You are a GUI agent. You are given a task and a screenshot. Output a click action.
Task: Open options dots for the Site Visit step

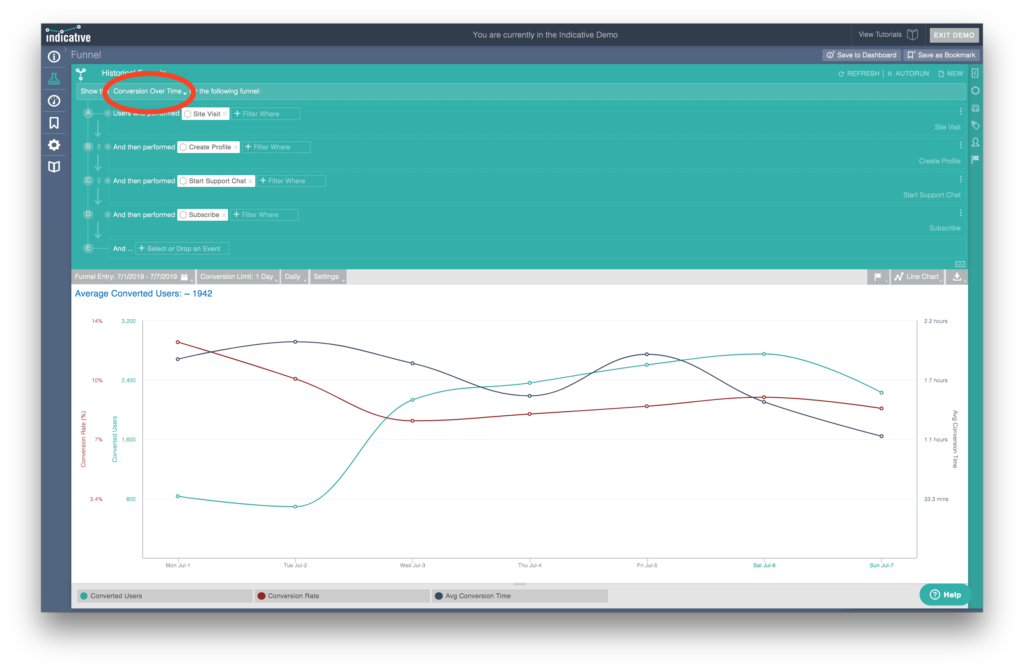click(960, 111)
